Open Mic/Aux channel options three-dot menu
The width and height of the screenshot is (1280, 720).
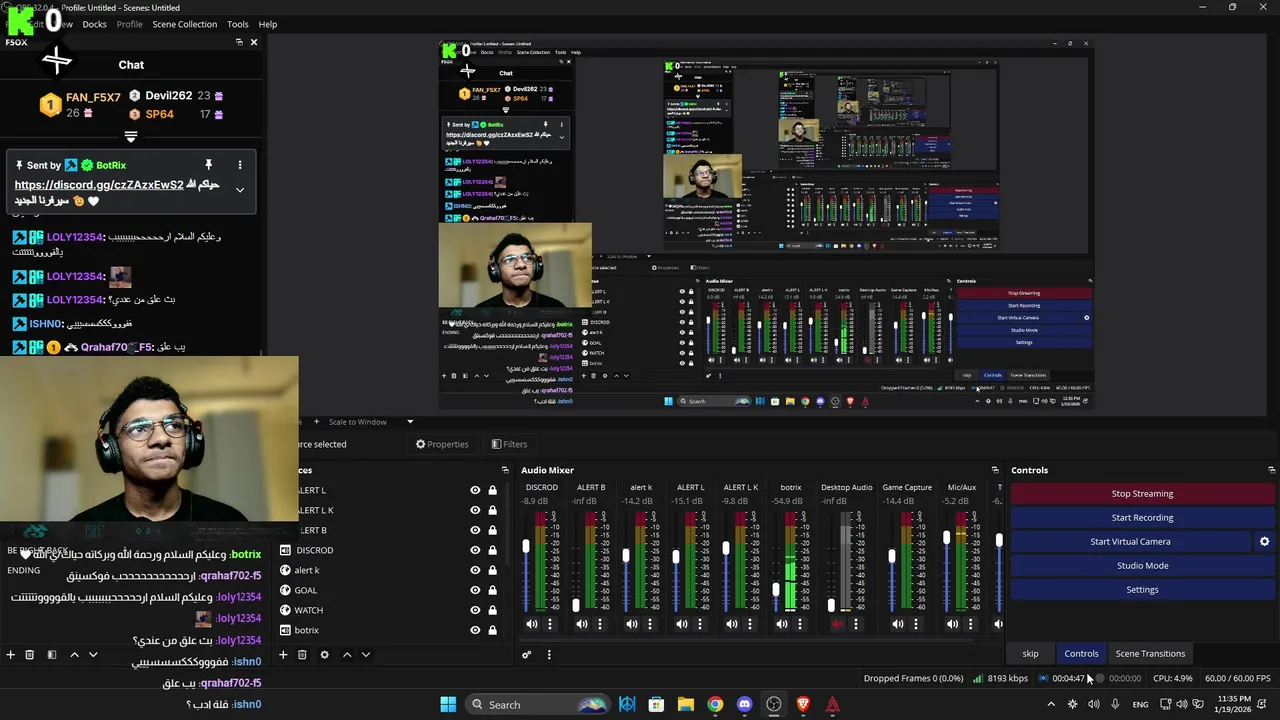pyautogui.click(x=970, y=624)
